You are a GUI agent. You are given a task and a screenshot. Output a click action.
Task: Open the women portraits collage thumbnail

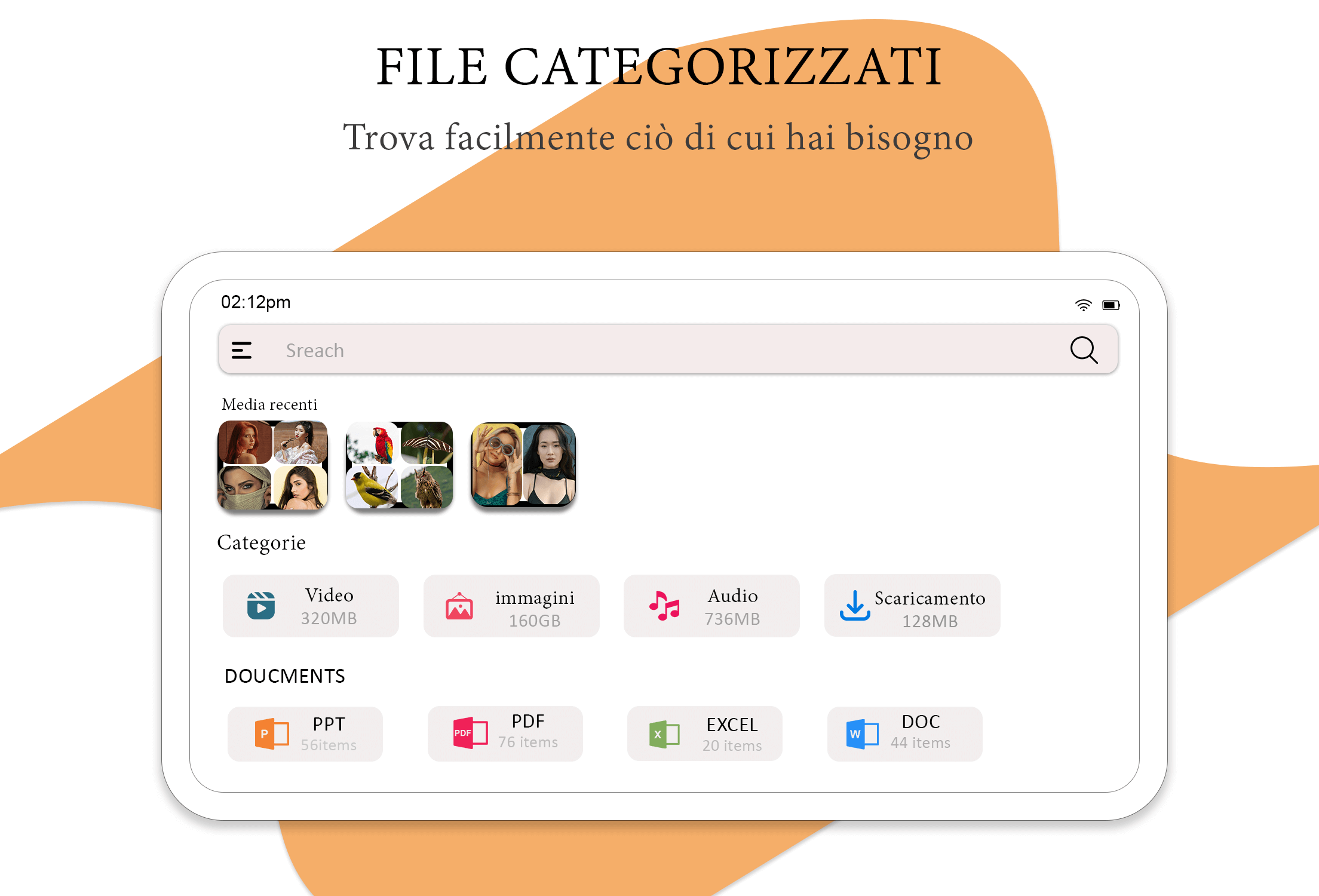(x=272, y=465)
